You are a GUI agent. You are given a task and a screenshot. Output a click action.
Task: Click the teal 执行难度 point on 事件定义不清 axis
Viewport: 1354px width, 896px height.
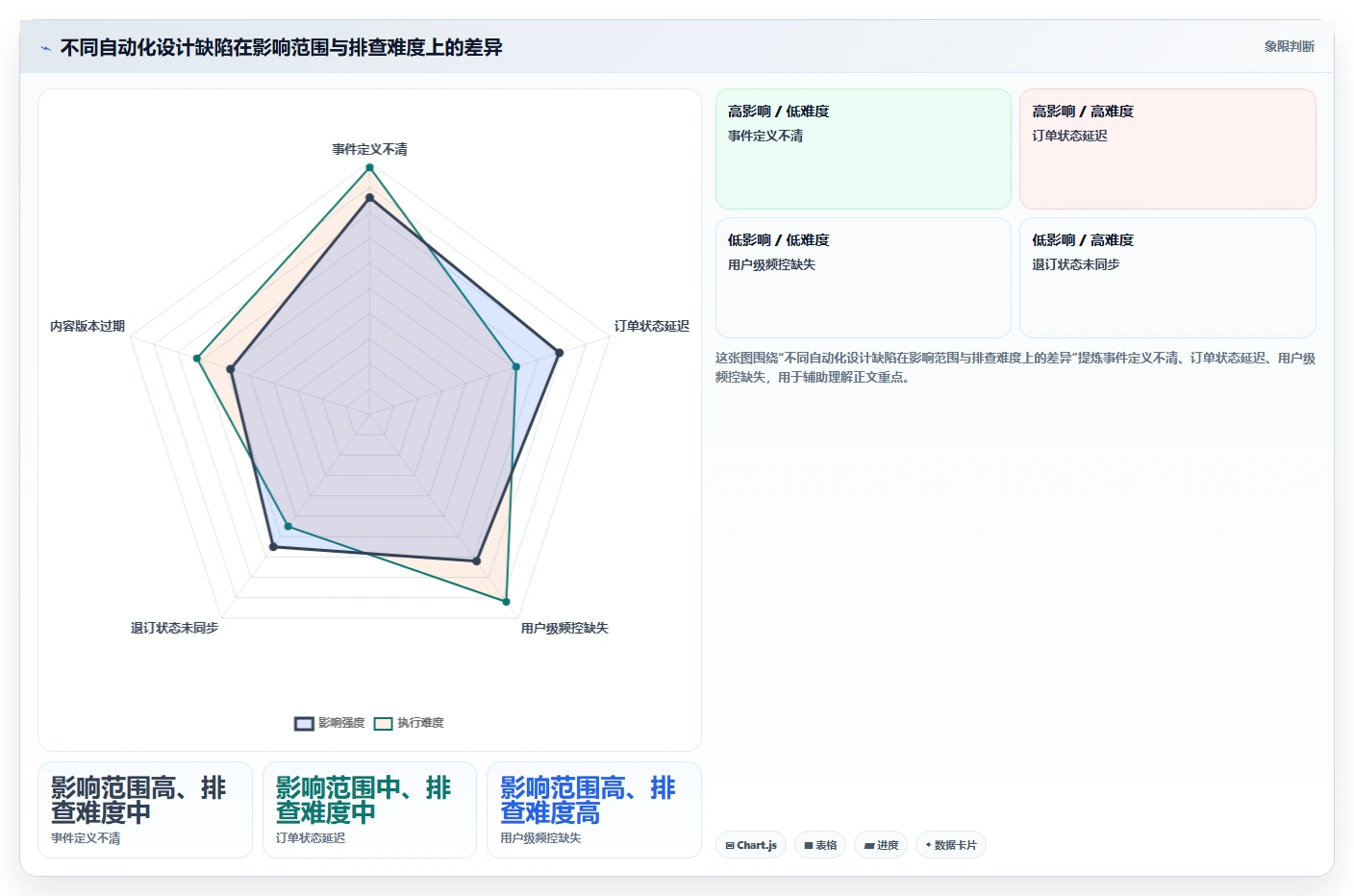click(369, 167)
